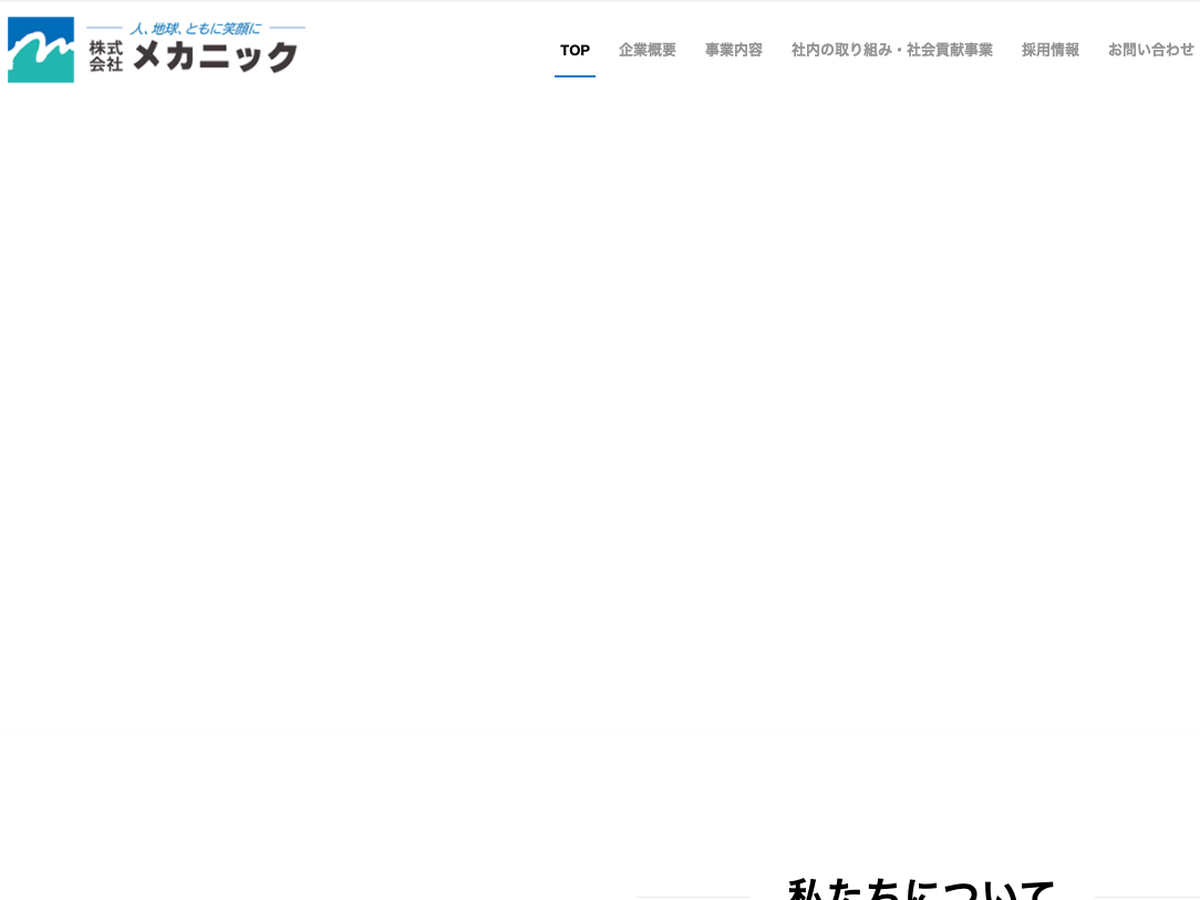
Task: Click the blue line left of the tagline
Action: 104,28
